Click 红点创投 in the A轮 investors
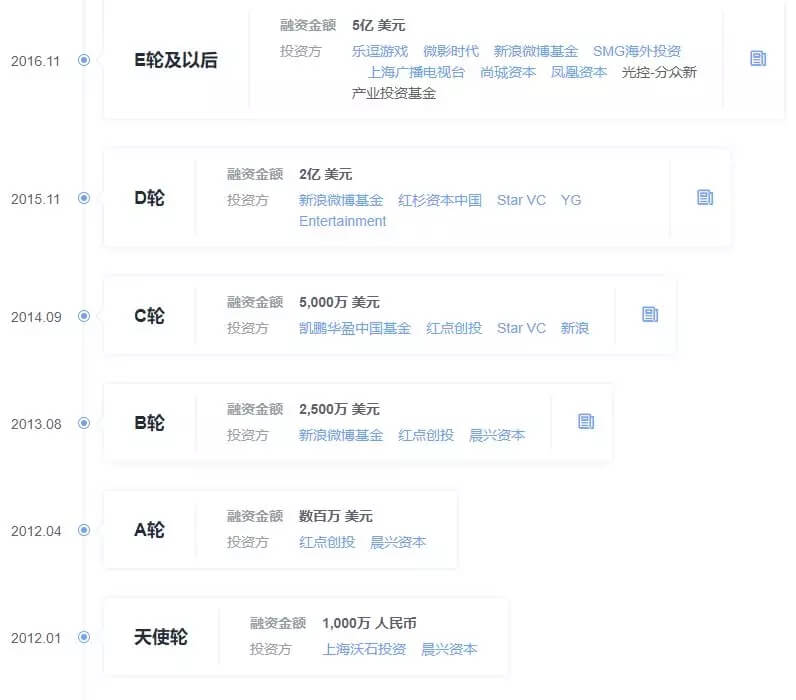 tap(326, 542)
